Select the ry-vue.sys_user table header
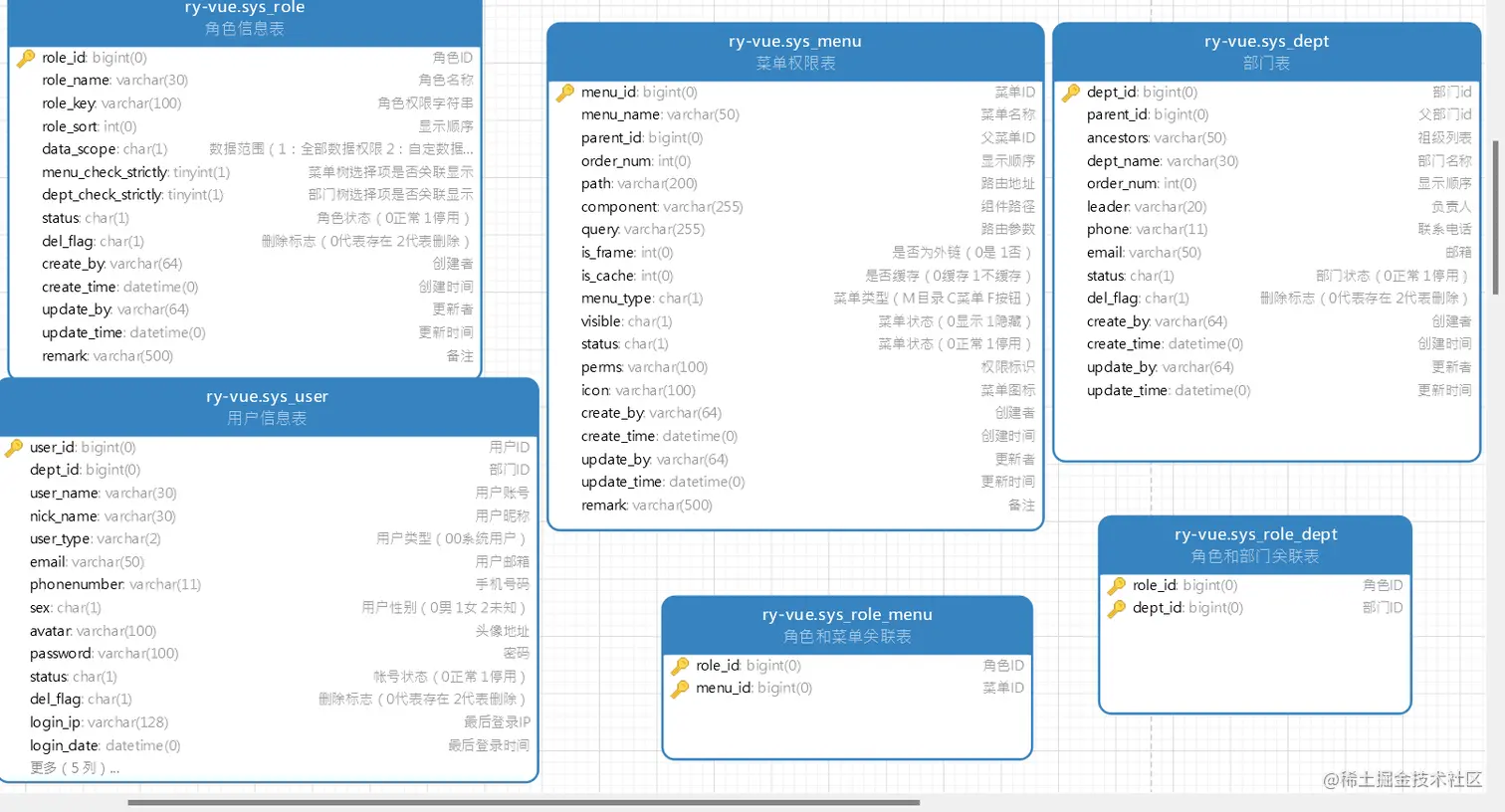This screenshot has height=812, width=1505. click(268, 406)
